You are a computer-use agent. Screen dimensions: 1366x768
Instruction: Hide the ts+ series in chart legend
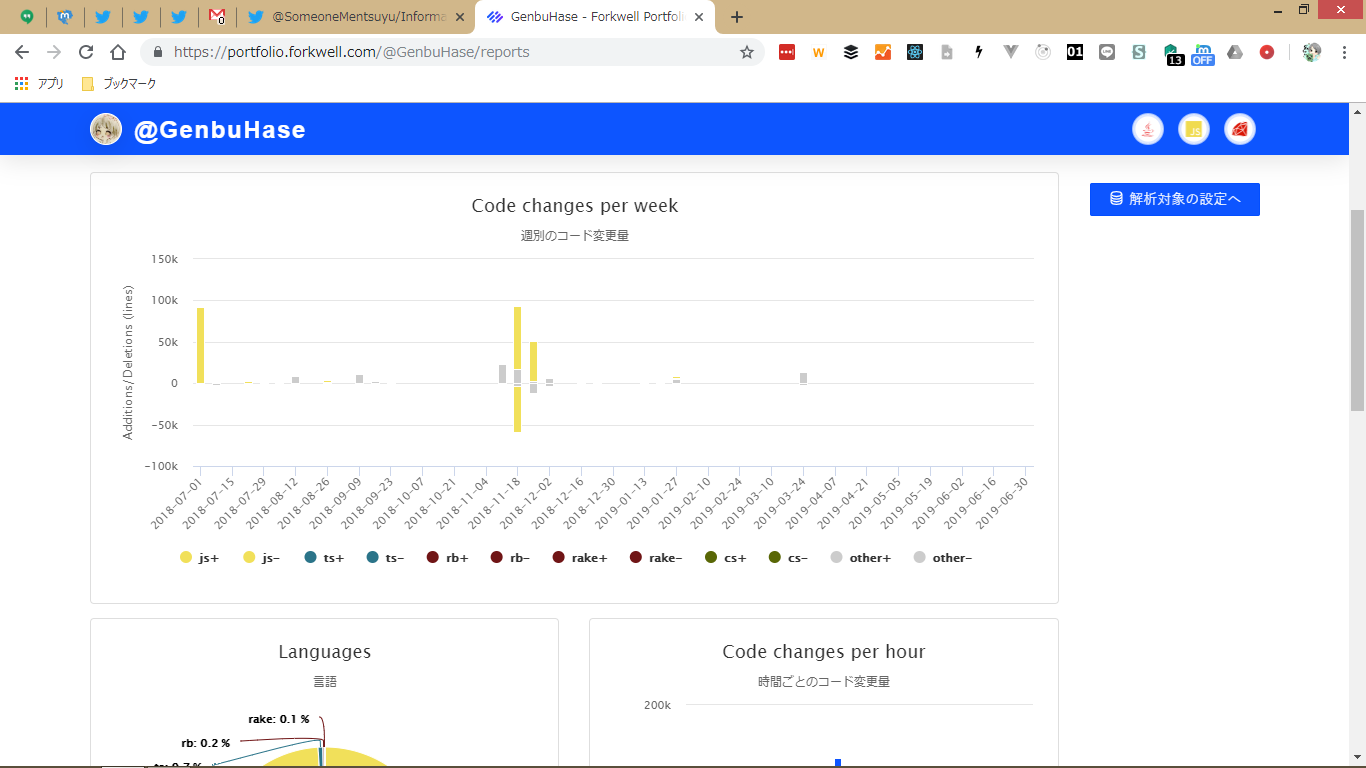[324, 558]
